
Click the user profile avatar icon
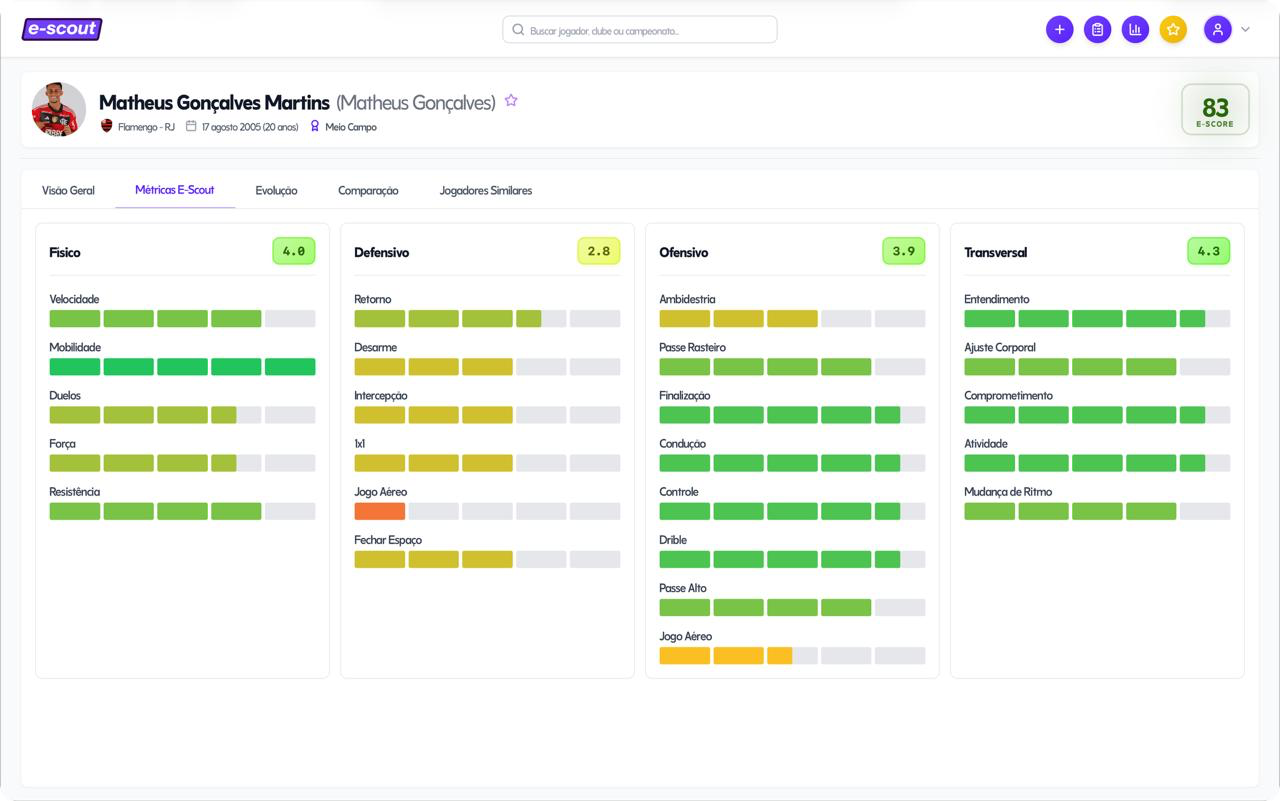1217,30
